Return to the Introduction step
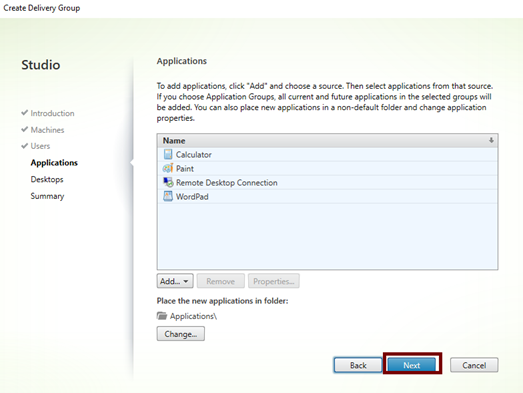 (x=52, y=113)
